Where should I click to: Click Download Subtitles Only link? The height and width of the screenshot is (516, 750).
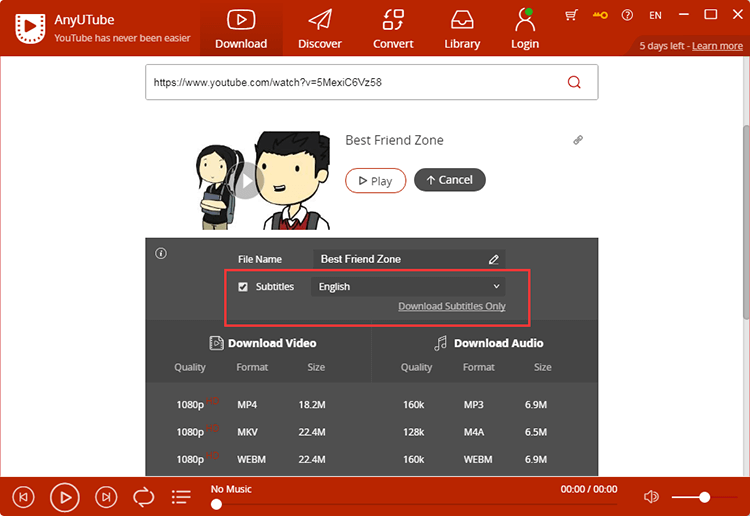tap(452, 306)
